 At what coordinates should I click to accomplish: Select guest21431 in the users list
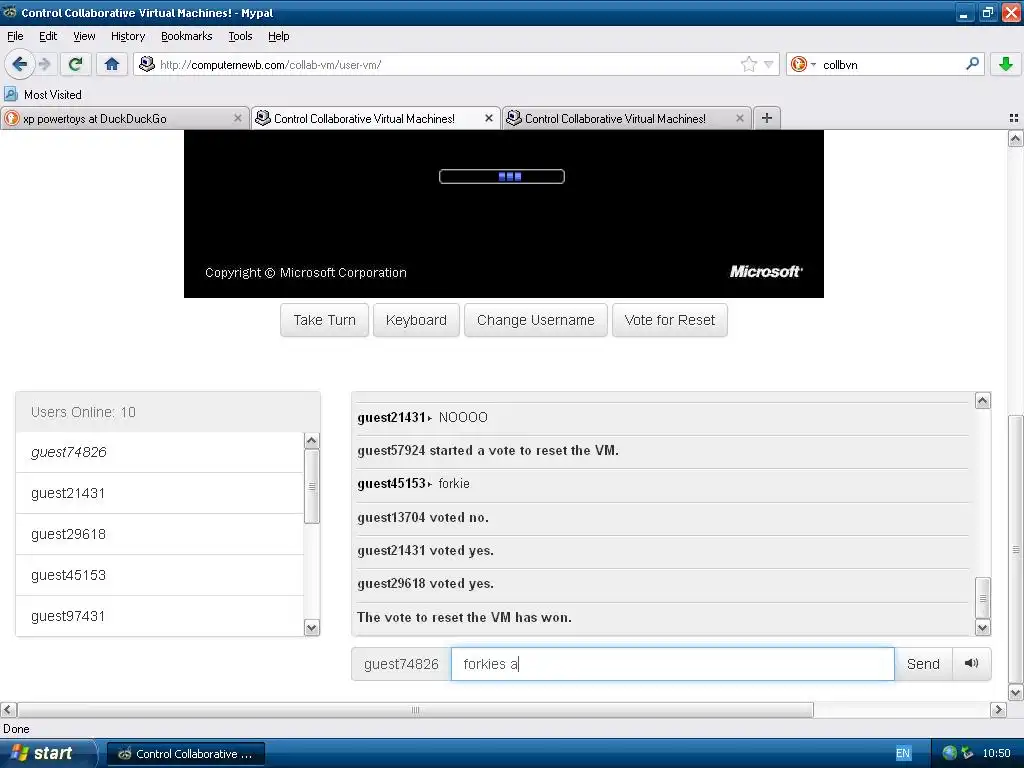pyautogui.click(x=160, y=493)
